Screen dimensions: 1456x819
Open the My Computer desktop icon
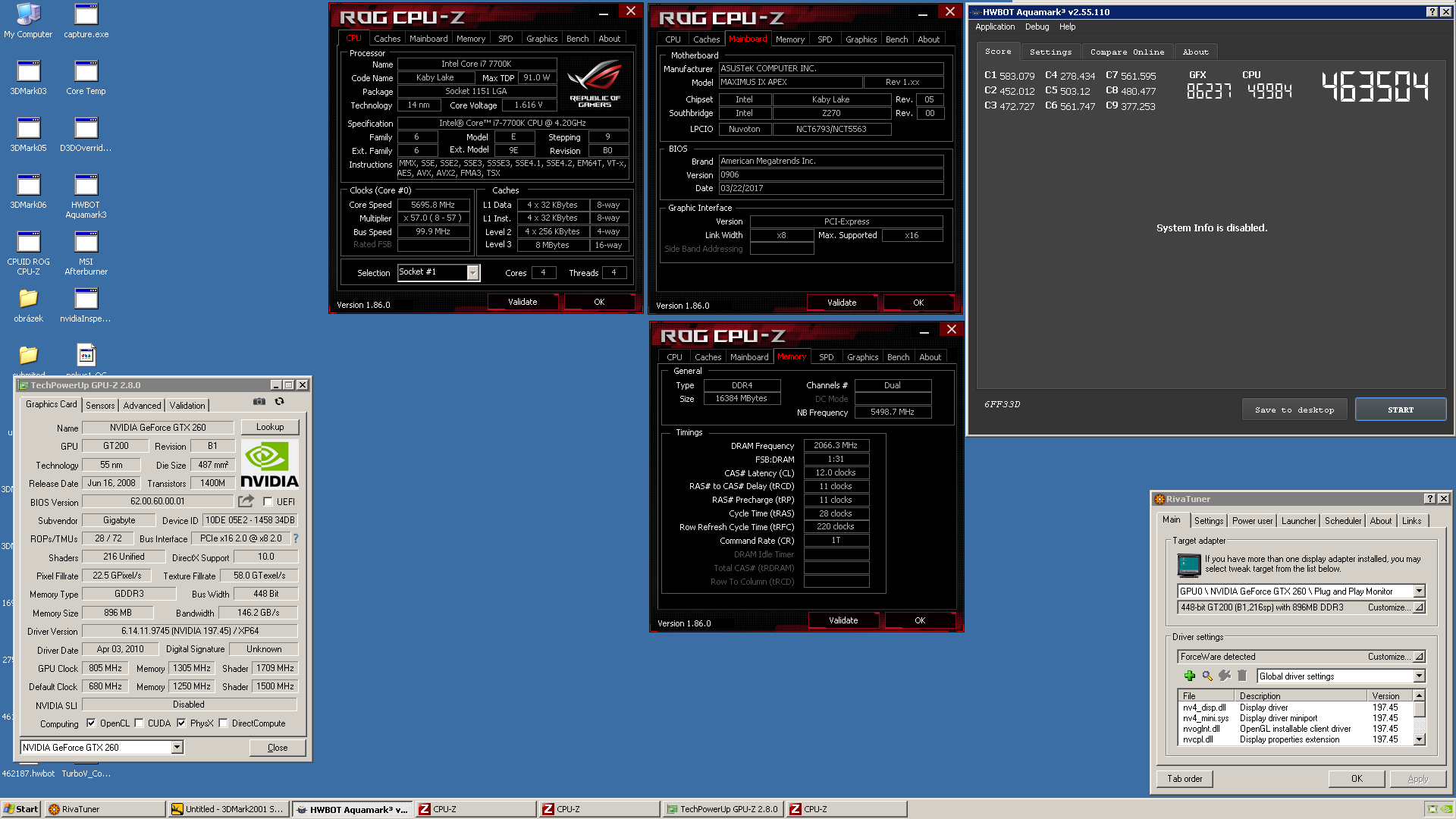pyautogui.click(x=28, y=20)
